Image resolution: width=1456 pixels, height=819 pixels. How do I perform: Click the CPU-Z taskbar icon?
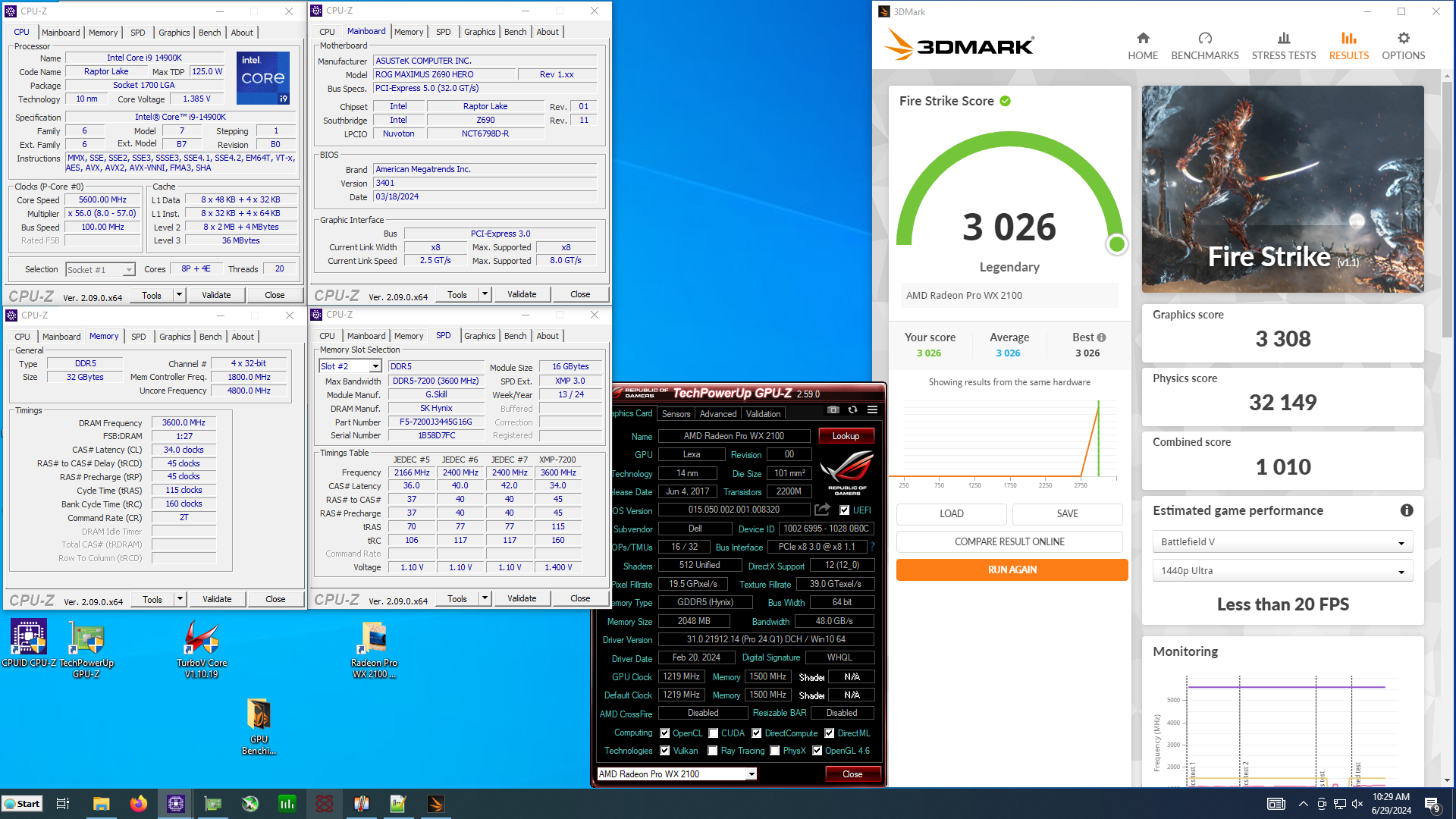click(175, 804)
